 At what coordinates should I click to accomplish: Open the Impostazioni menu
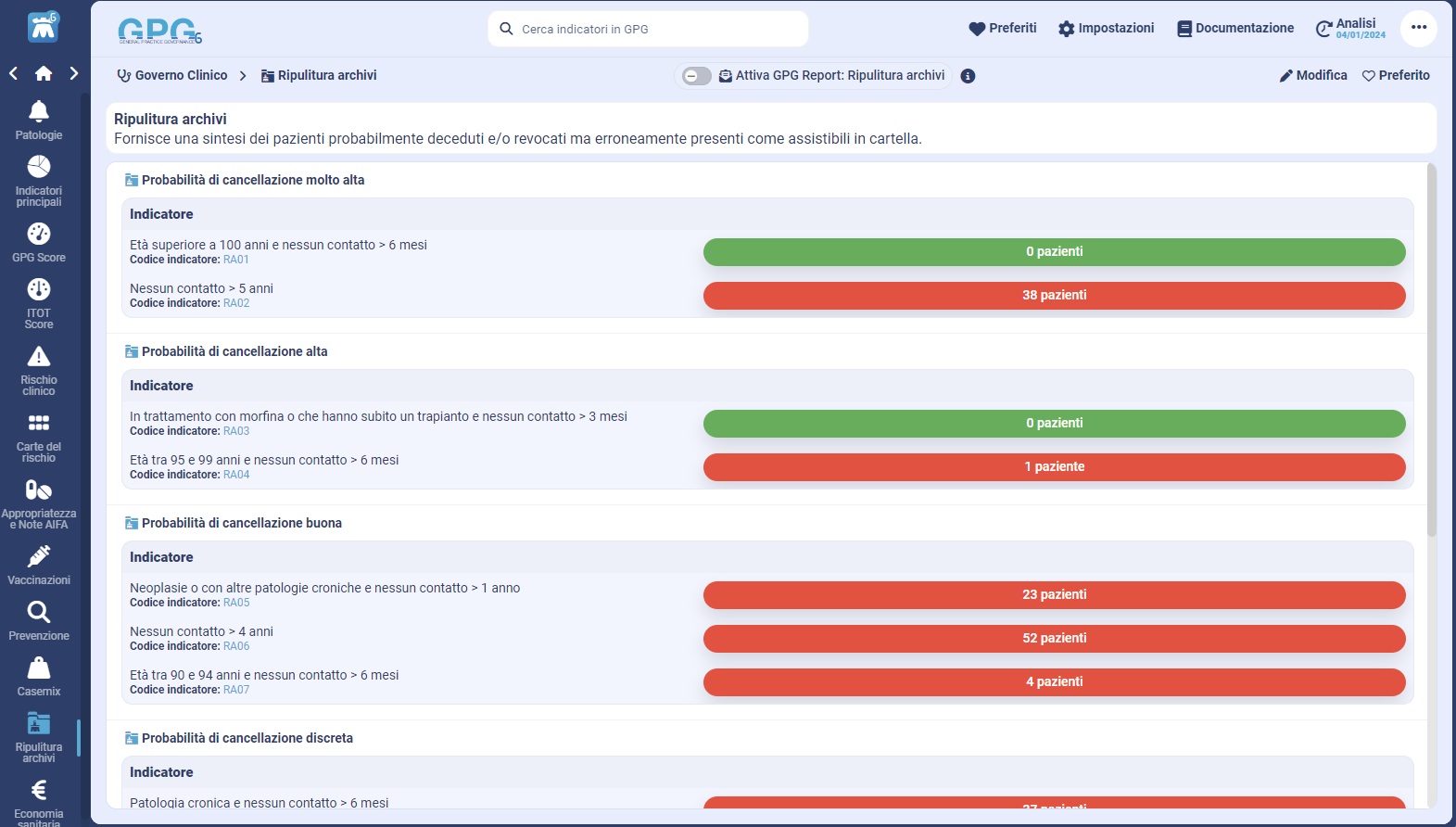(x=1106, y=29)
